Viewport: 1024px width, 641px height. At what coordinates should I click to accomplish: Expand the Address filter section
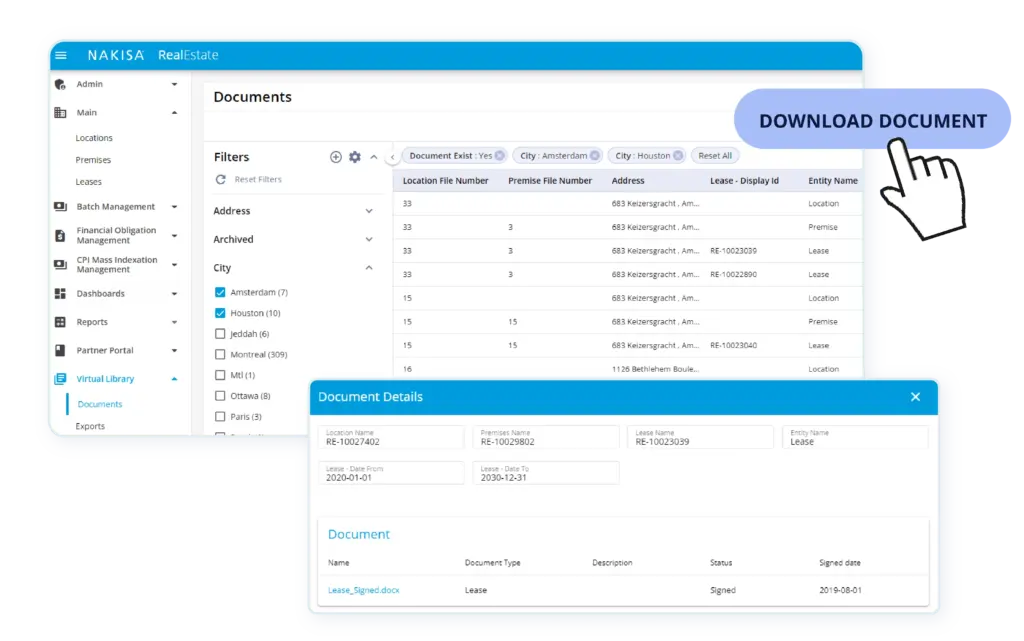coord(369,211)
